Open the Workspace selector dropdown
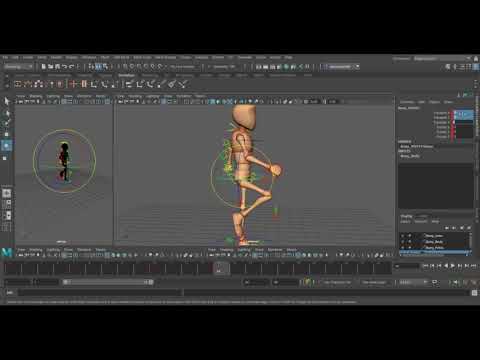The width and height of the screenshot is (480, 360). 442,58
